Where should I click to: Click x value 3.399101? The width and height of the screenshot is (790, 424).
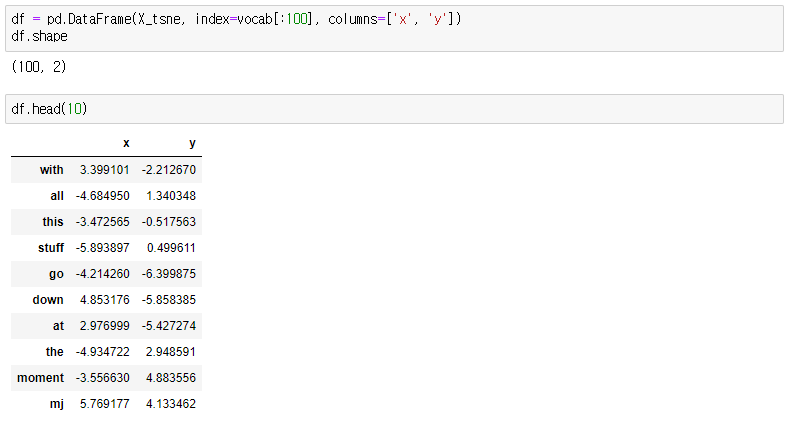click(x=105, y=170)
